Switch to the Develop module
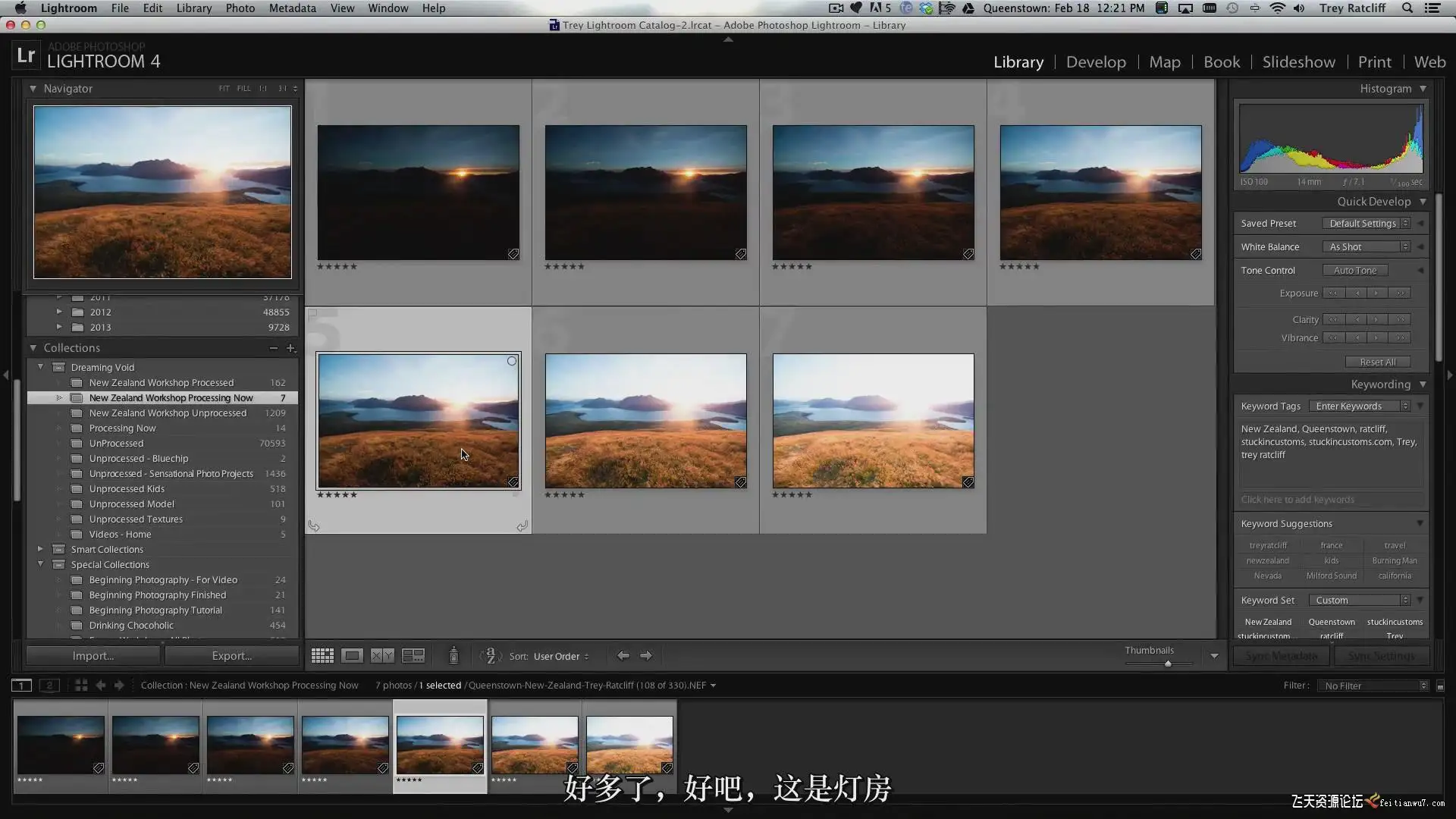This screenshot has width=1456, height=819. (x=1096, y=62)
